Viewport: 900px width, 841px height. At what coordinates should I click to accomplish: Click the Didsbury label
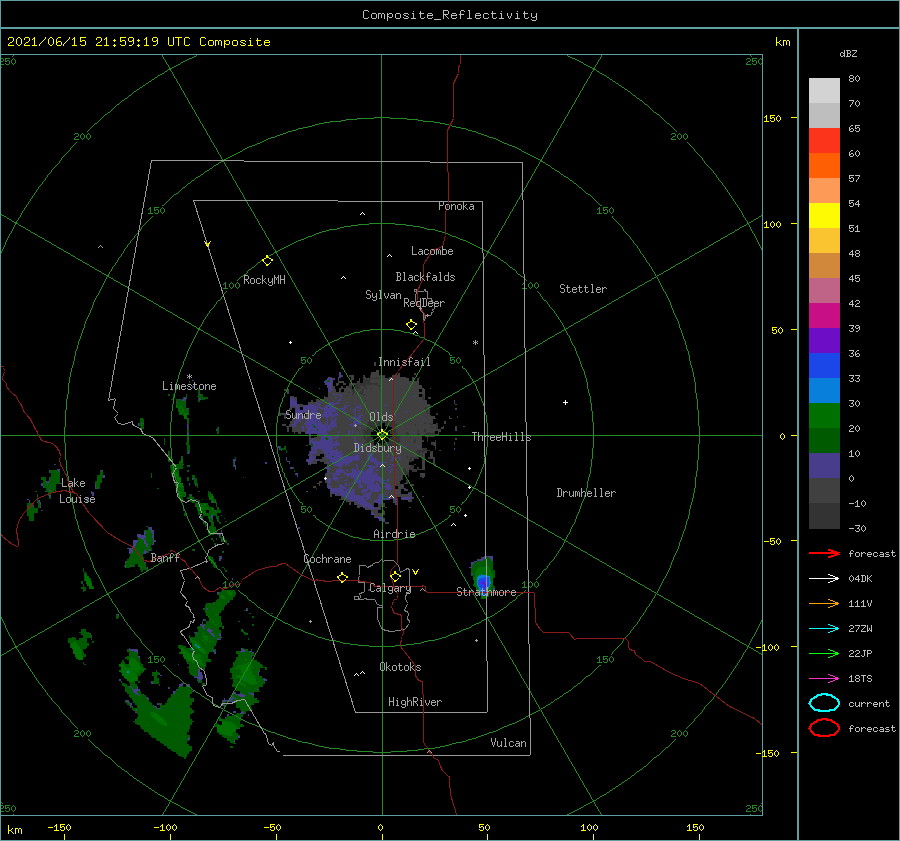pyautogui.click(x=378, y=448)
